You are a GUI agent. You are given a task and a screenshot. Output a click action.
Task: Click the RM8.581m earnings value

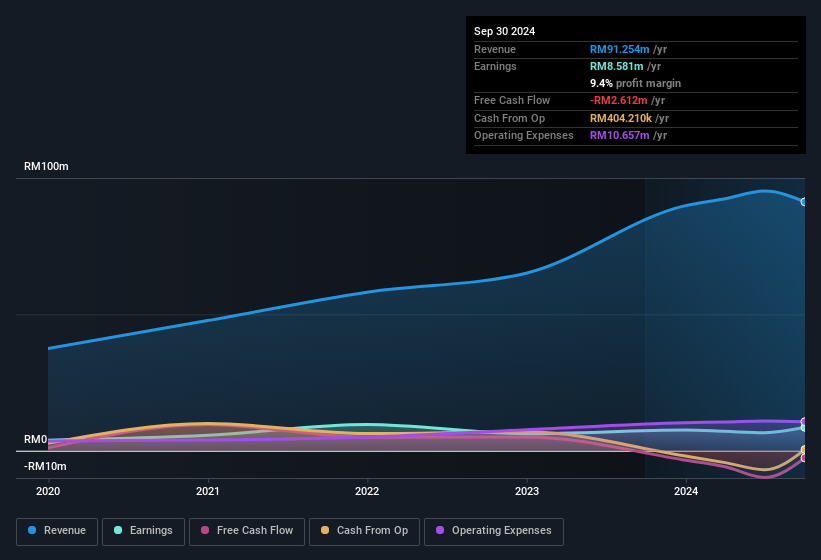click(617, 66)
